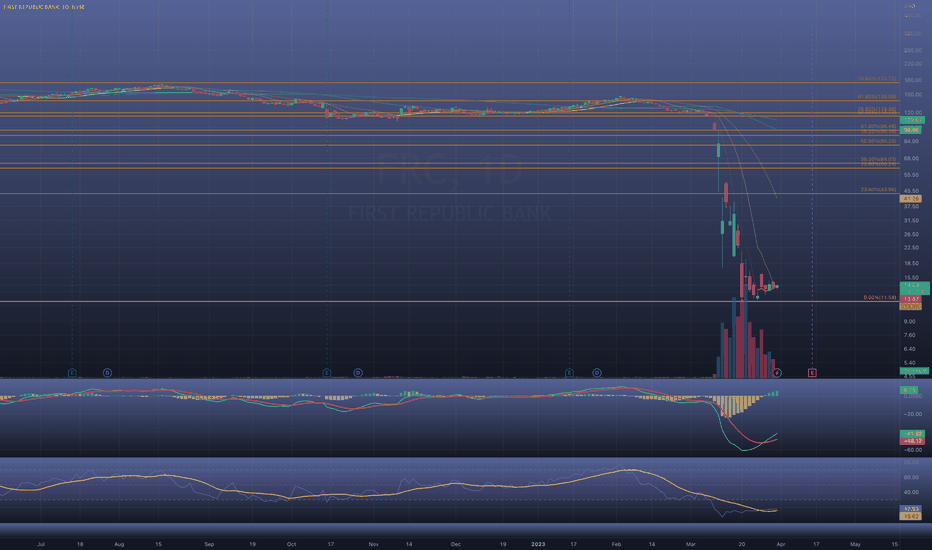Screen dimensions: 932x550
Task: Click the Nov label on time axis
Action: point(373,544)
